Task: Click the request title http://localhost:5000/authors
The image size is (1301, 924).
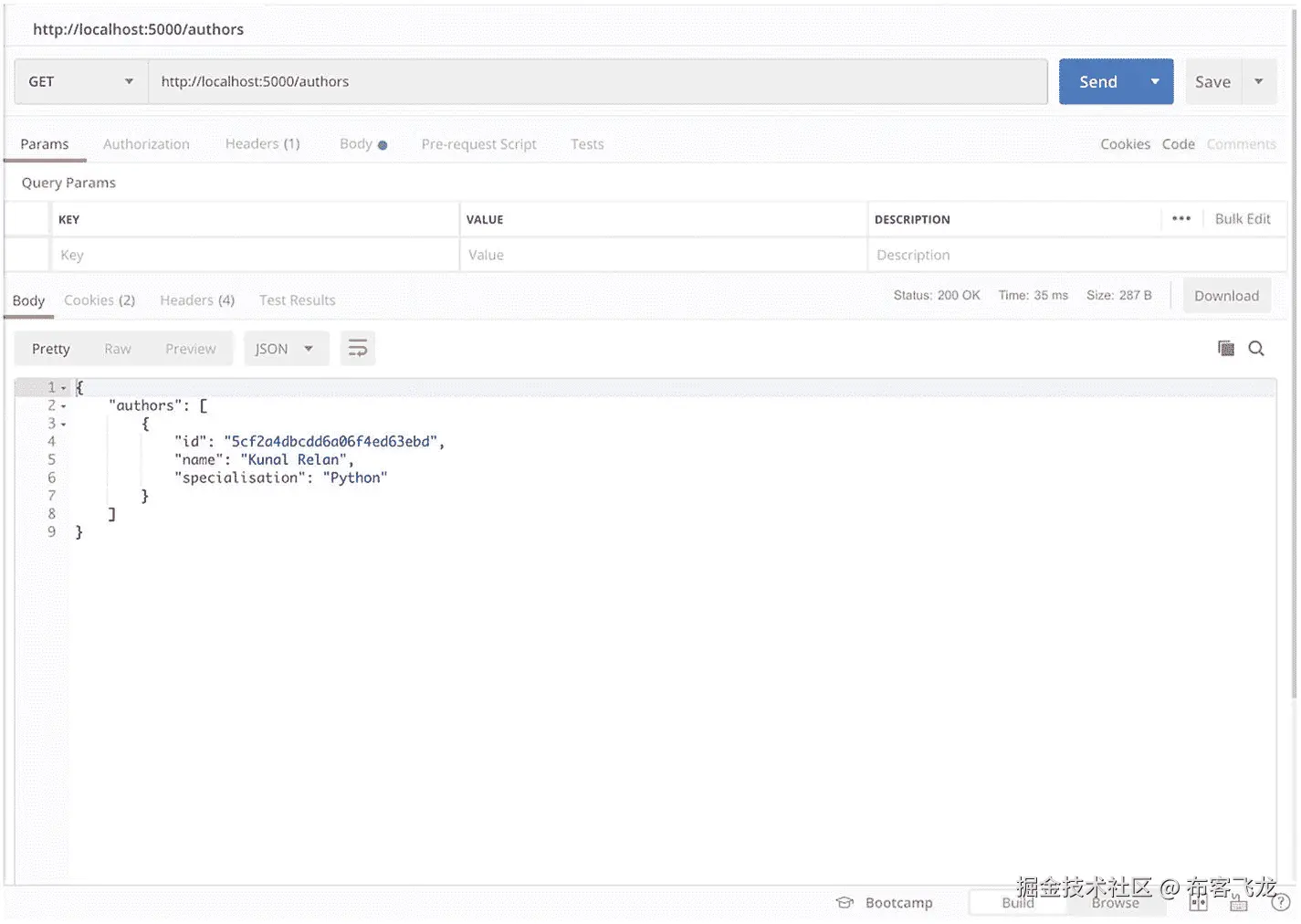Action: click(139, 29)
